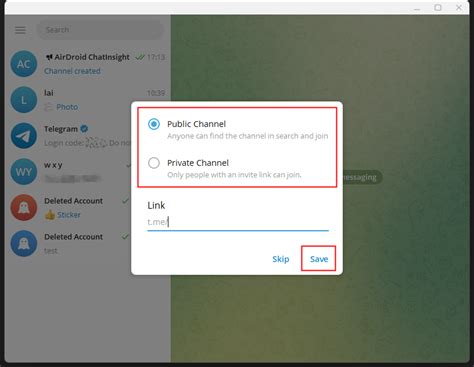Click the 'Photo' message preview
Viewport: 474px width, 367px height.
click(67, 107)
